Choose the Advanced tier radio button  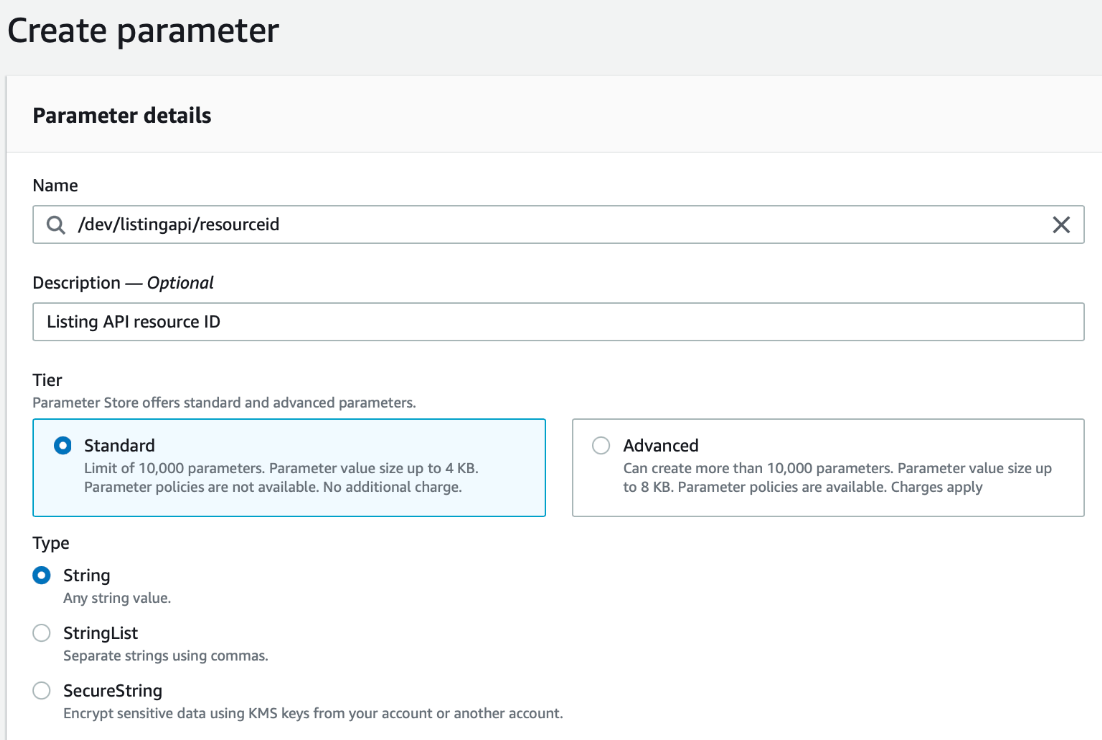click(601, 446)
